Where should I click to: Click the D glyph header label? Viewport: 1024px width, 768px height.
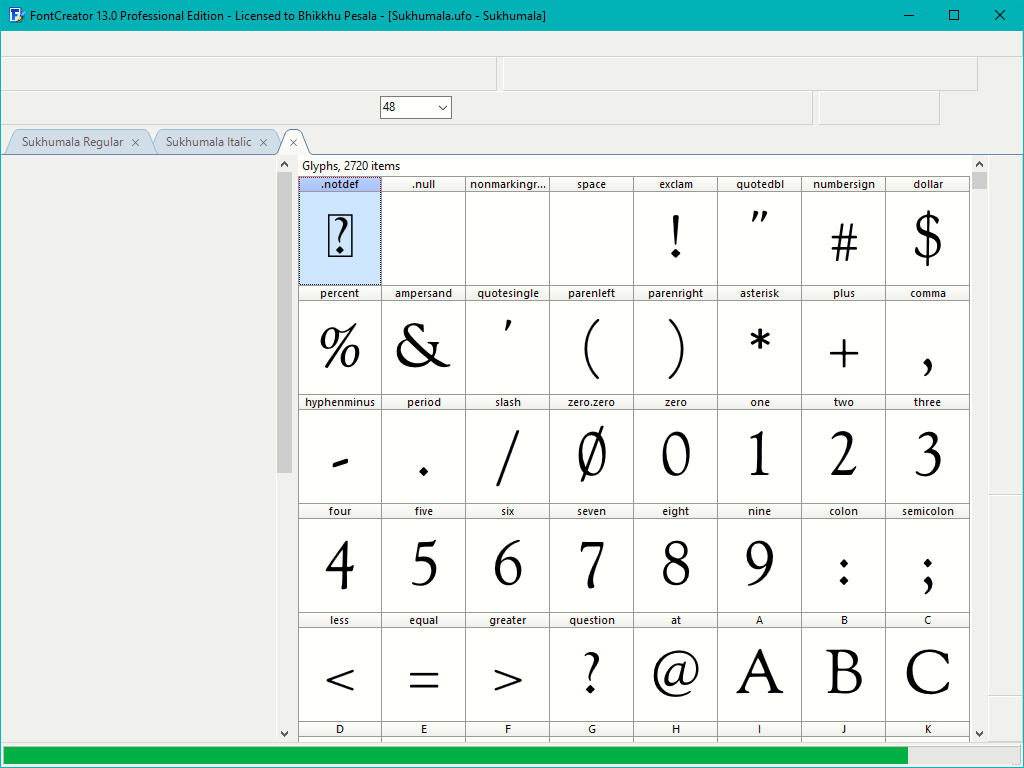click(x=340, y=729)
